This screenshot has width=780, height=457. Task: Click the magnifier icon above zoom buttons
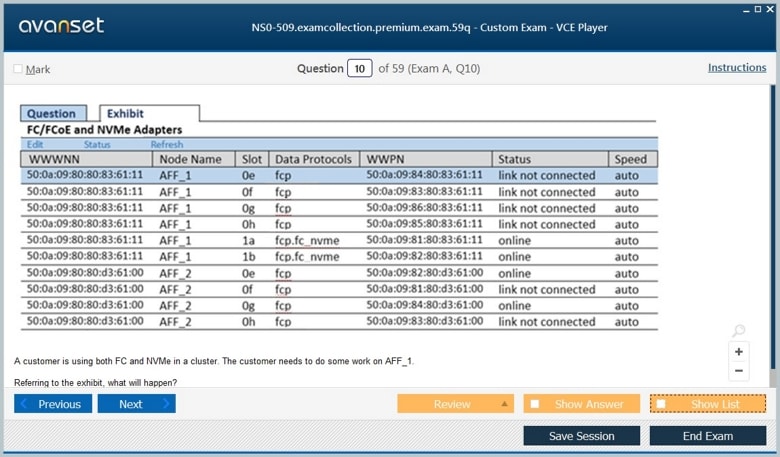739,330
